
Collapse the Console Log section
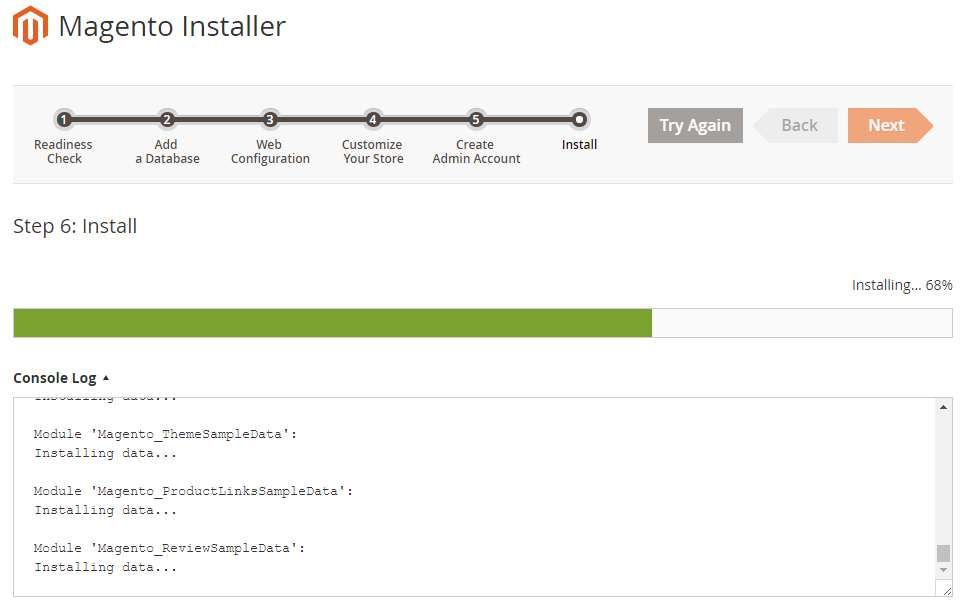coord(61,378)
